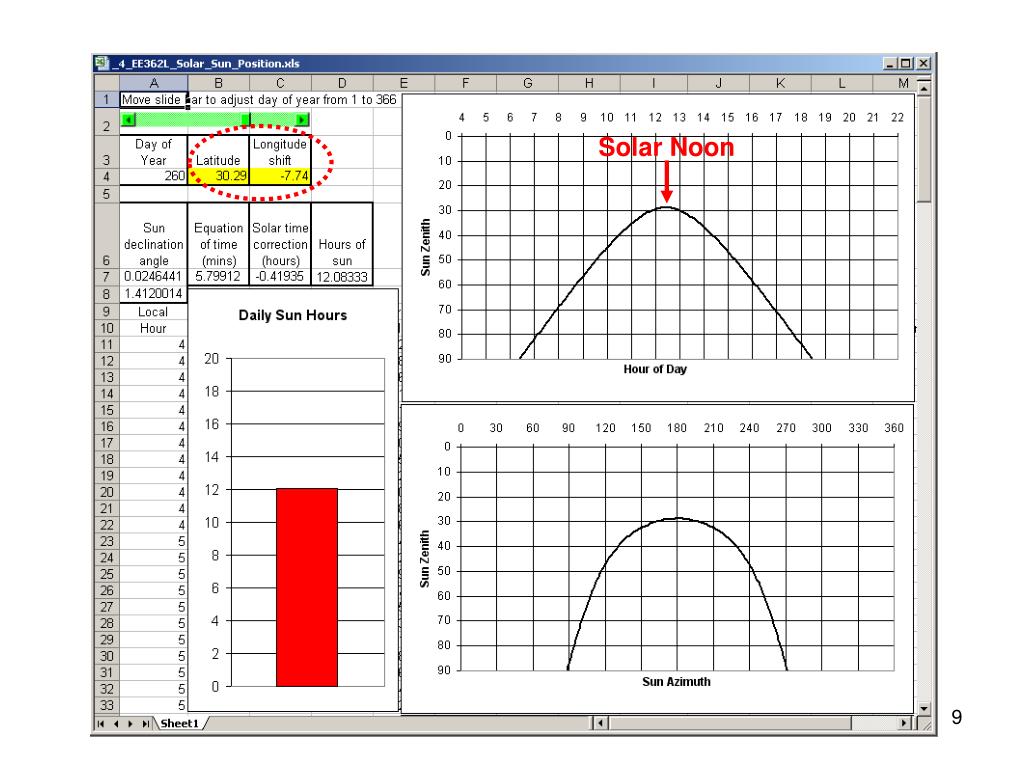
Task: Click the day-of-year slider thumb
Action: 246,120
